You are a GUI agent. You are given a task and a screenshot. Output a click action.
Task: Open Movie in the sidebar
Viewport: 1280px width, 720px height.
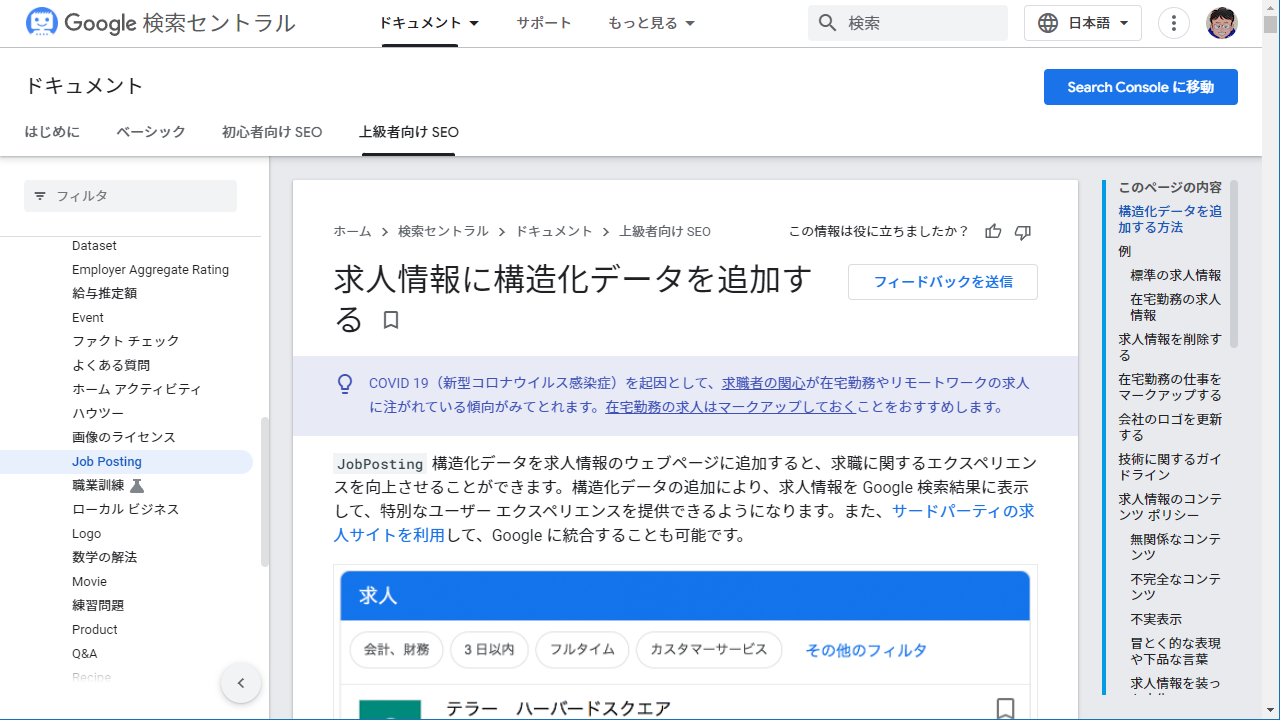[x=89, y=582]
